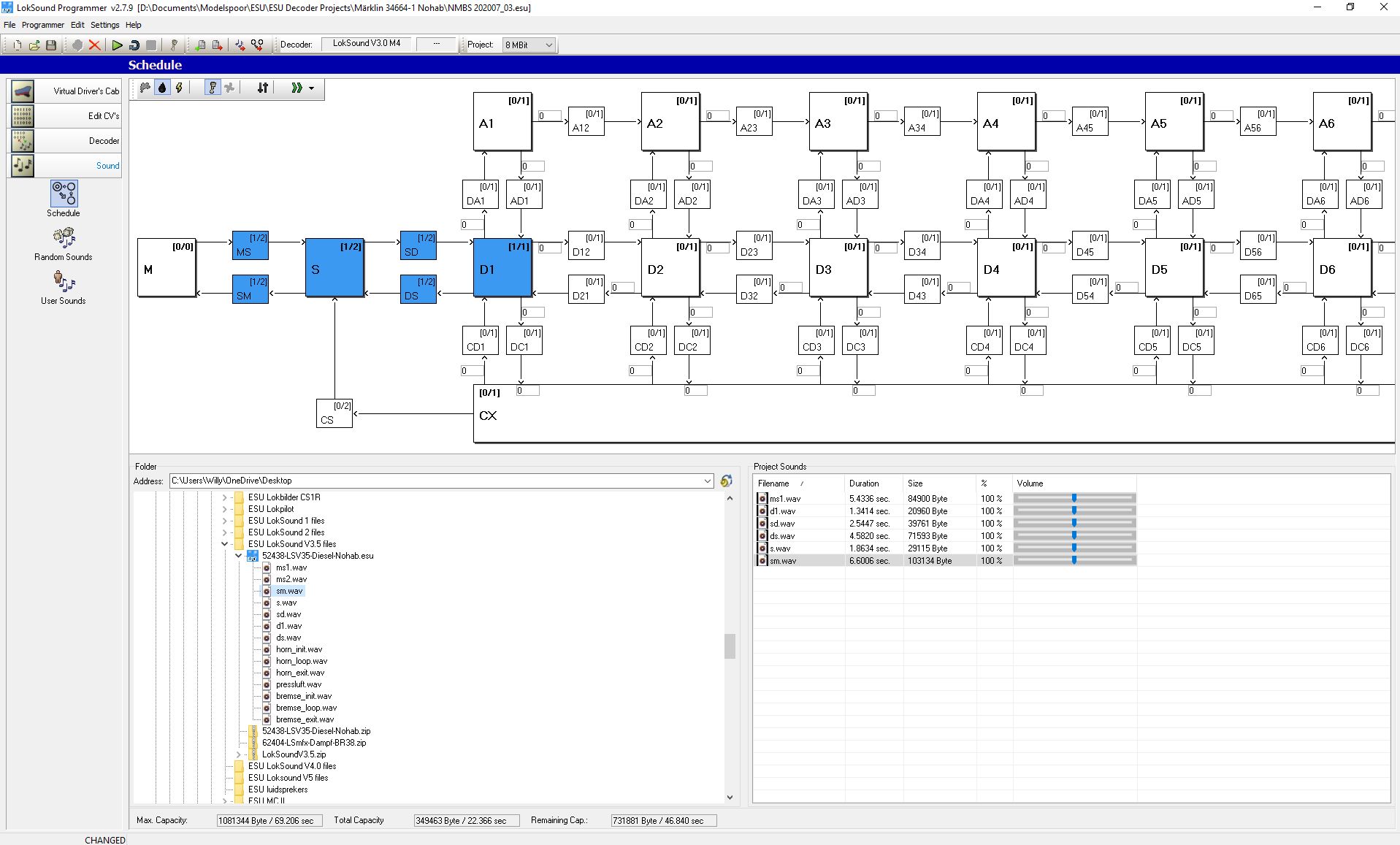1400x845 pixels.
Task: Click the piston icon in main toolbar
Action: click(x=174, y=45)
